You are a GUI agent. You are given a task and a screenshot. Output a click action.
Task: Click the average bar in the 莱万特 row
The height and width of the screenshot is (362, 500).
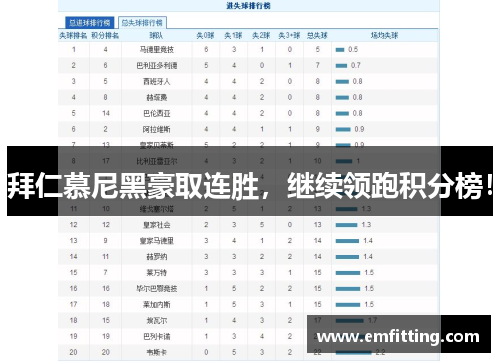(348, 273)
